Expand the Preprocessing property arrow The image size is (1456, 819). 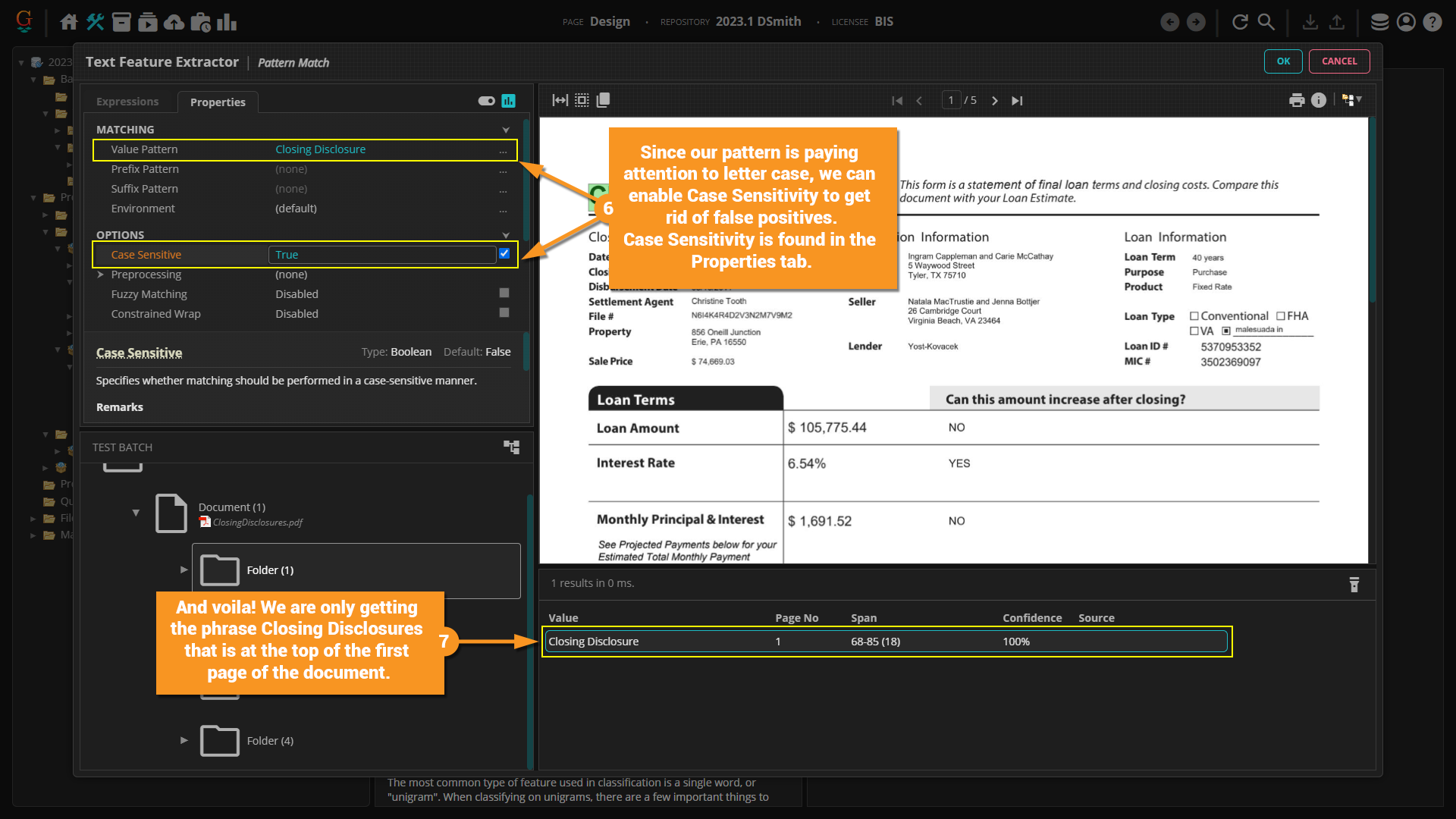[101, 275]
